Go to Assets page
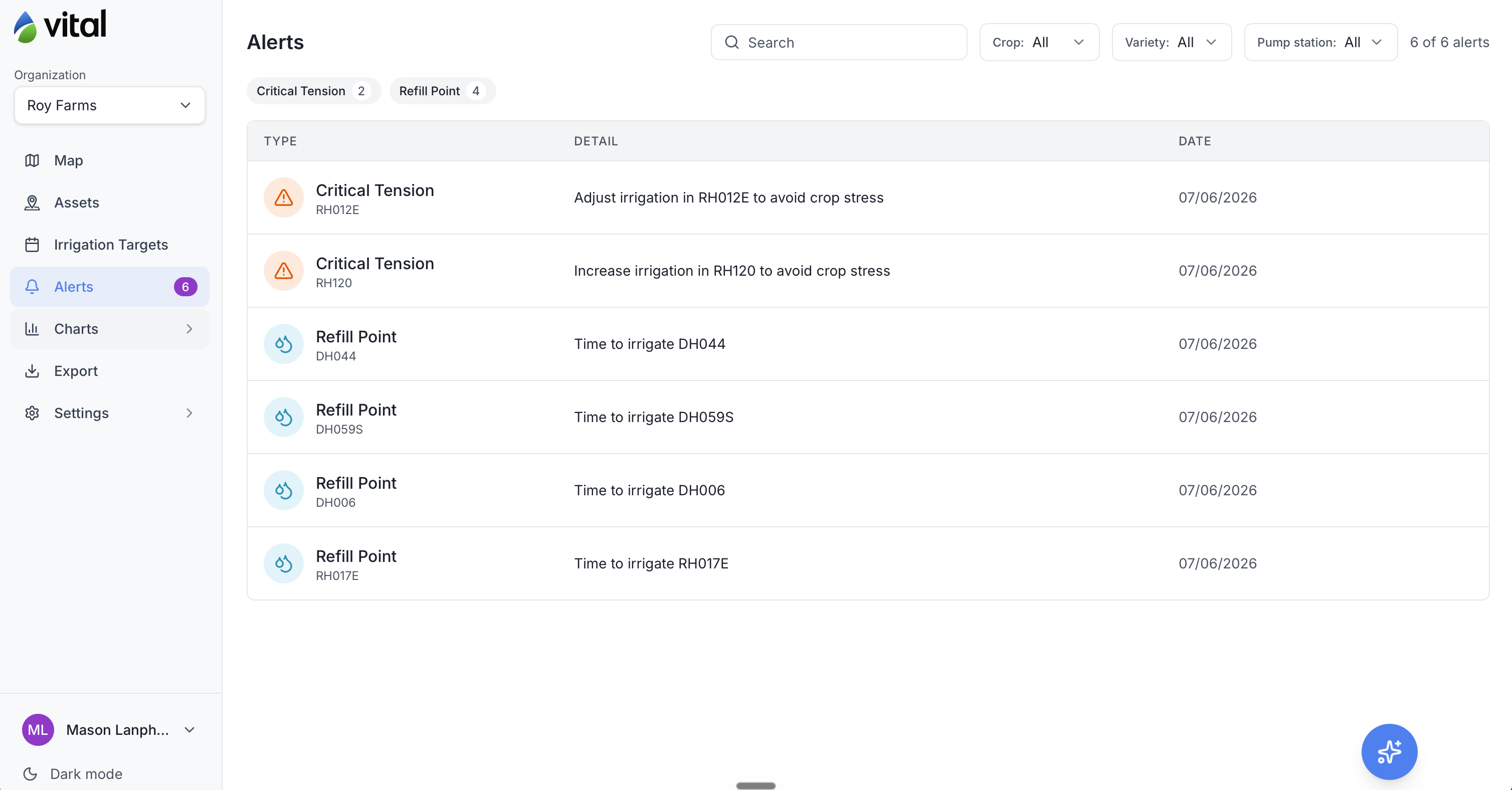The image size is (1512, 790). pos(110,203)
